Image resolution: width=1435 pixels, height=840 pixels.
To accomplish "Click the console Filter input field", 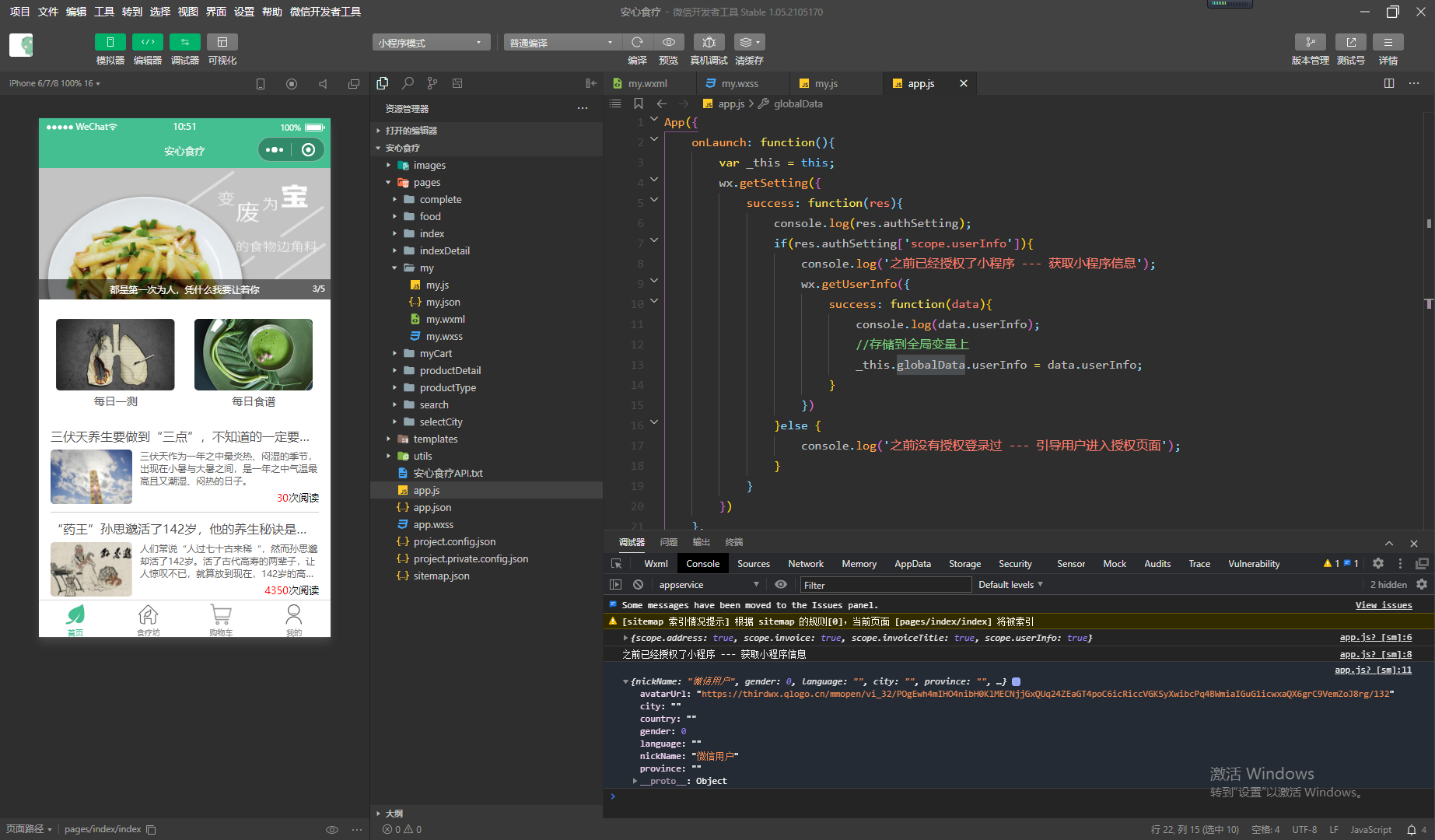I will [x=885, y=585].
